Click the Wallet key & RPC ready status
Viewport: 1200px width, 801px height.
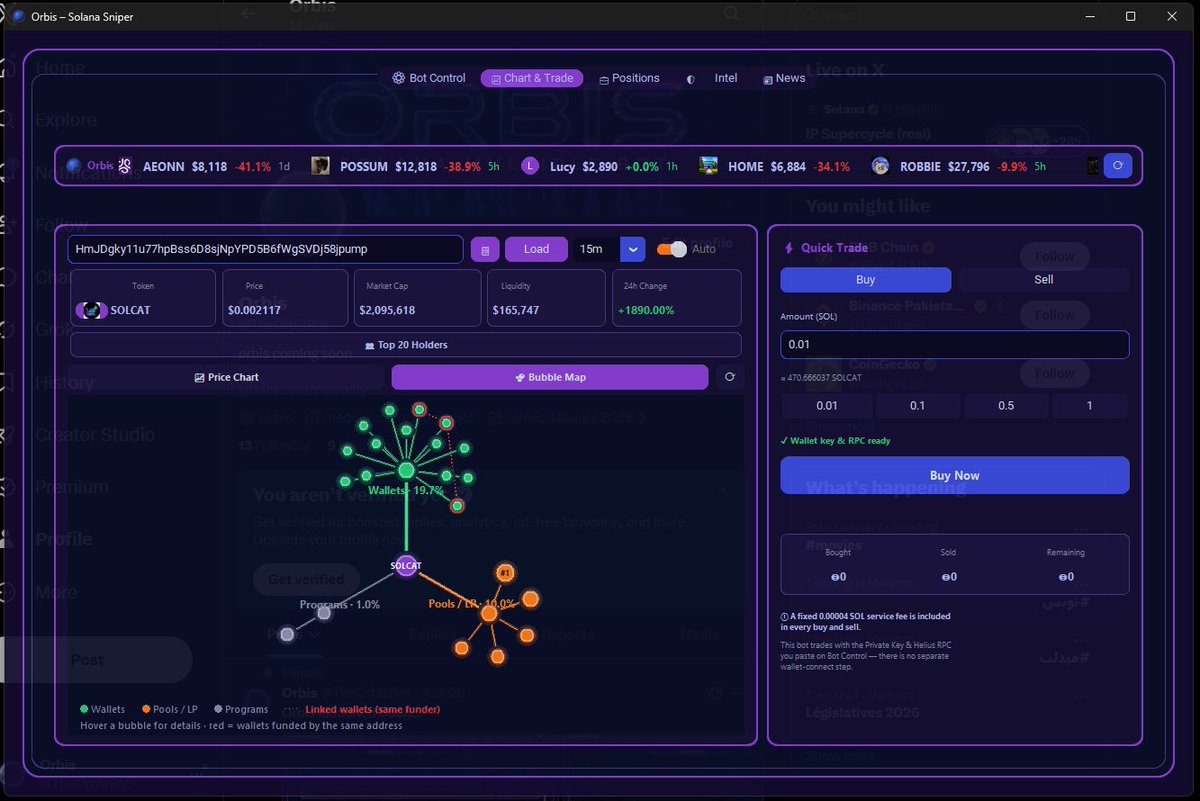(x=836, y=440)
